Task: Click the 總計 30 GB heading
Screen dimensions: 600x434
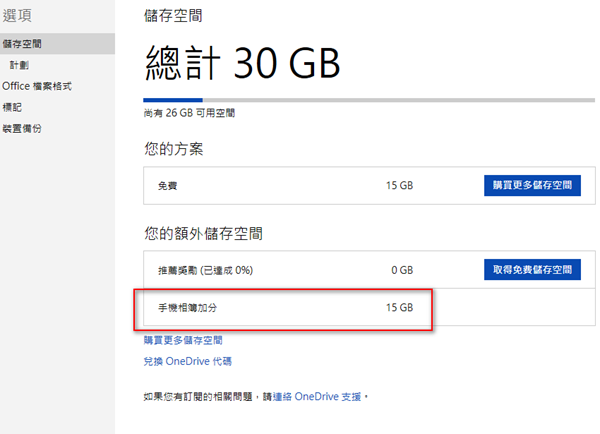Action: (x=243, y=63)
